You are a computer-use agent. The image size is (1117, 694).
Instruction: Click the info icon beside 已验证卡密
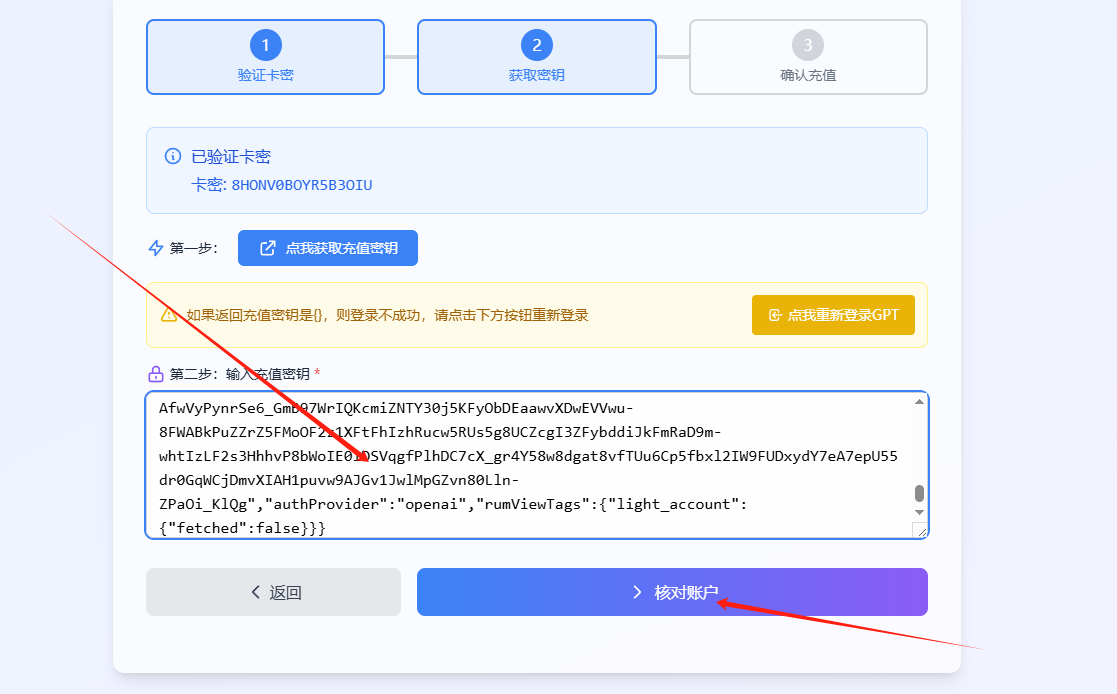pos(172,157)
